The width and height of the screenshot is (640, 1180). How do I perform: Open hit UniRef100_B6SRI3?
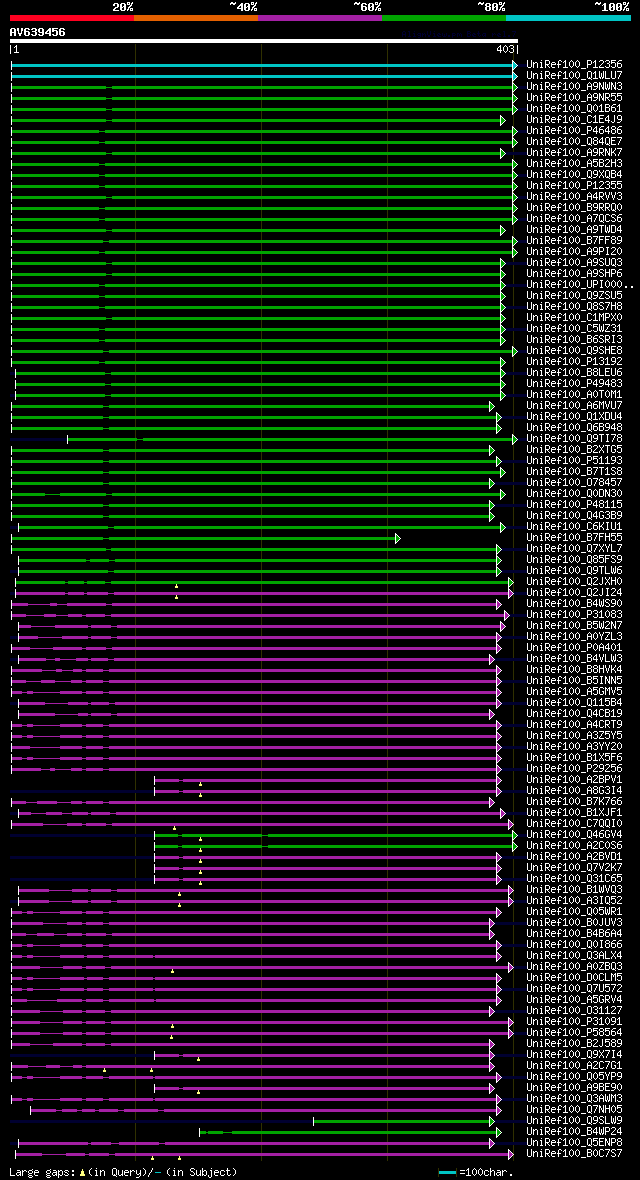click(x=574, y=339)
